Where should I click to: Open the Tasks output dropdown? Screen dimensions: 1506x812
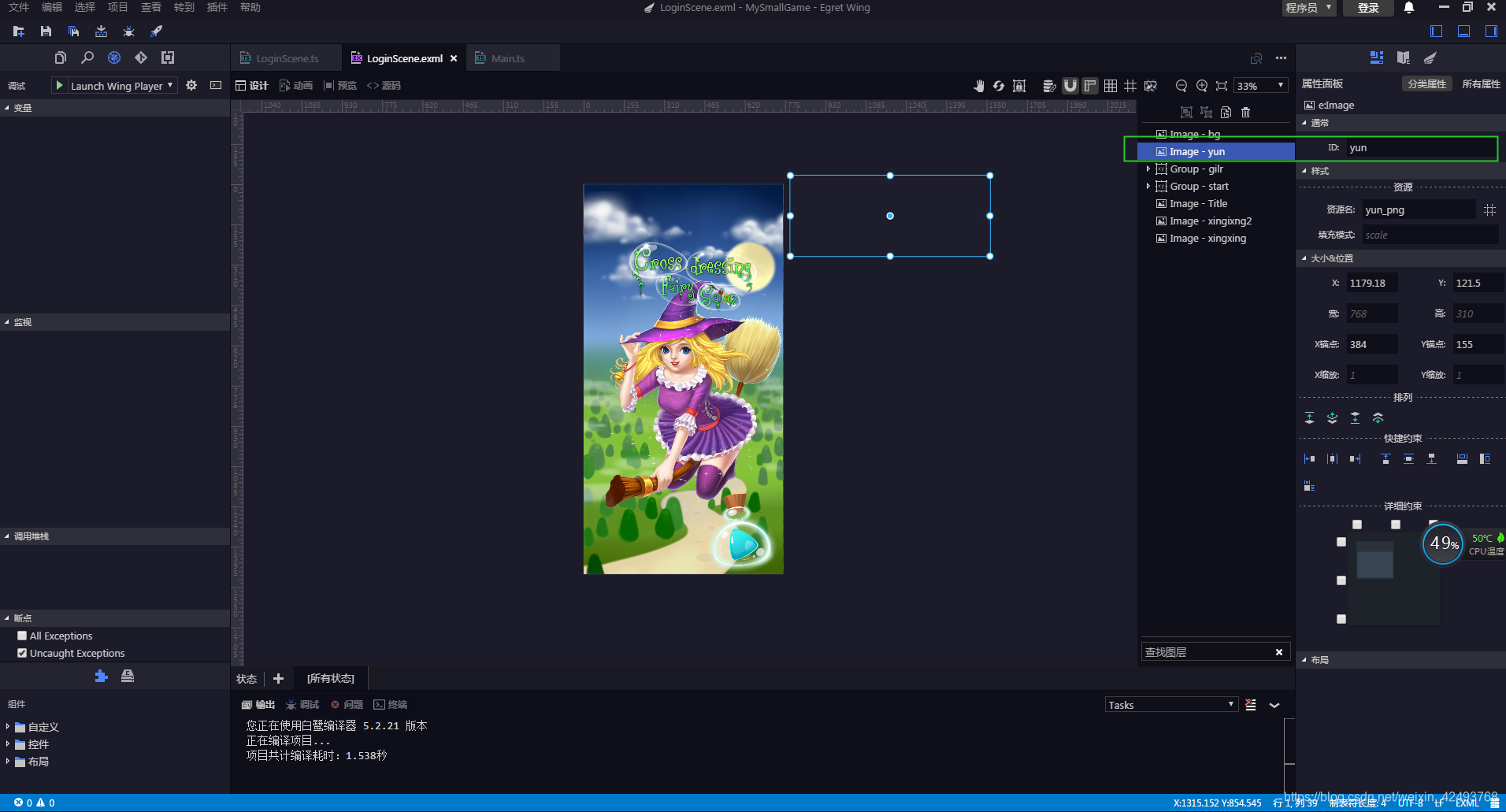(1171, 705)
